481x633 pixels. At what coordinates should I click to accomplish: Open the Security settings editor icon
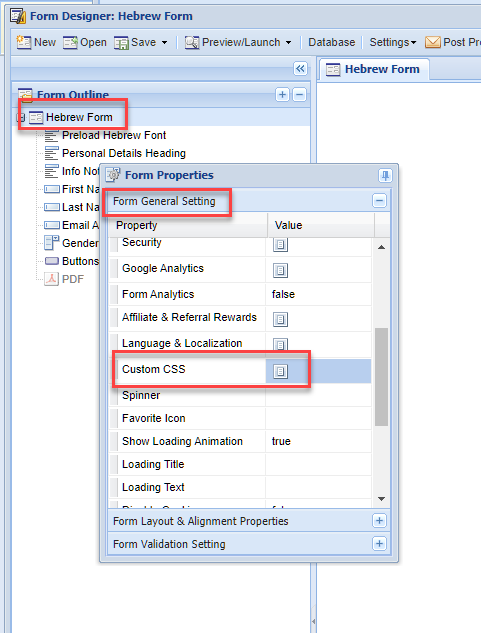pyautogui.click(x=280, y=245)
